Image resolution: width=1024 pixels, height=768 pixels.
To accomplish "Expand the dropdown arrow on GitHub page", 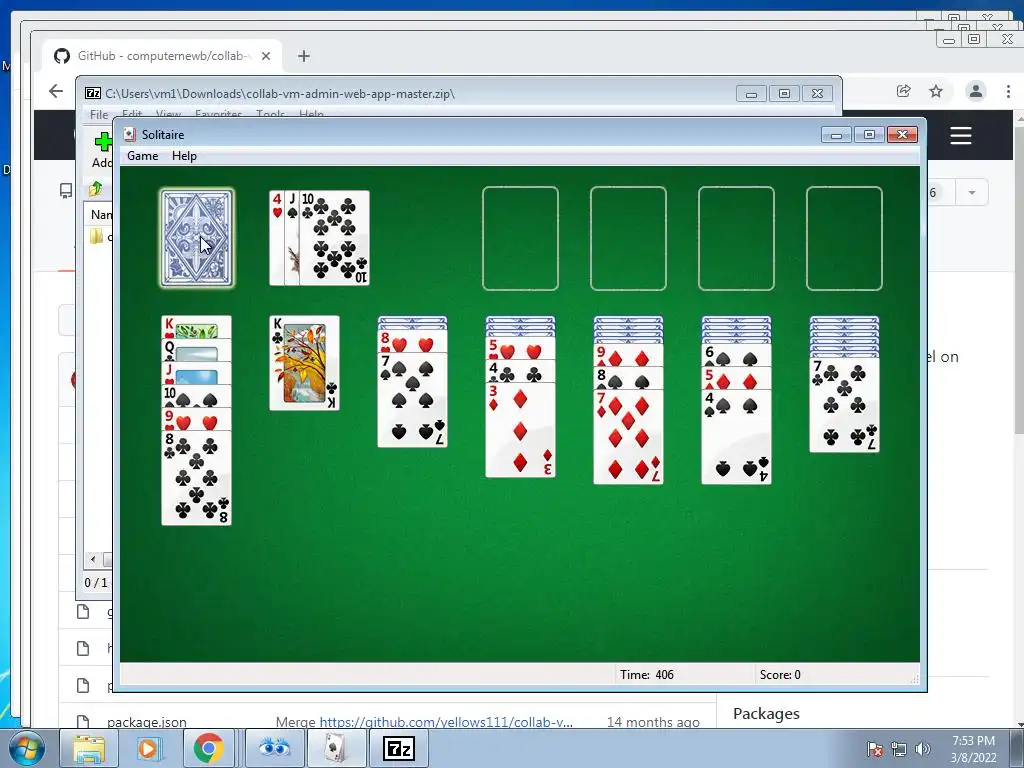I will click(x=972, y=193).
